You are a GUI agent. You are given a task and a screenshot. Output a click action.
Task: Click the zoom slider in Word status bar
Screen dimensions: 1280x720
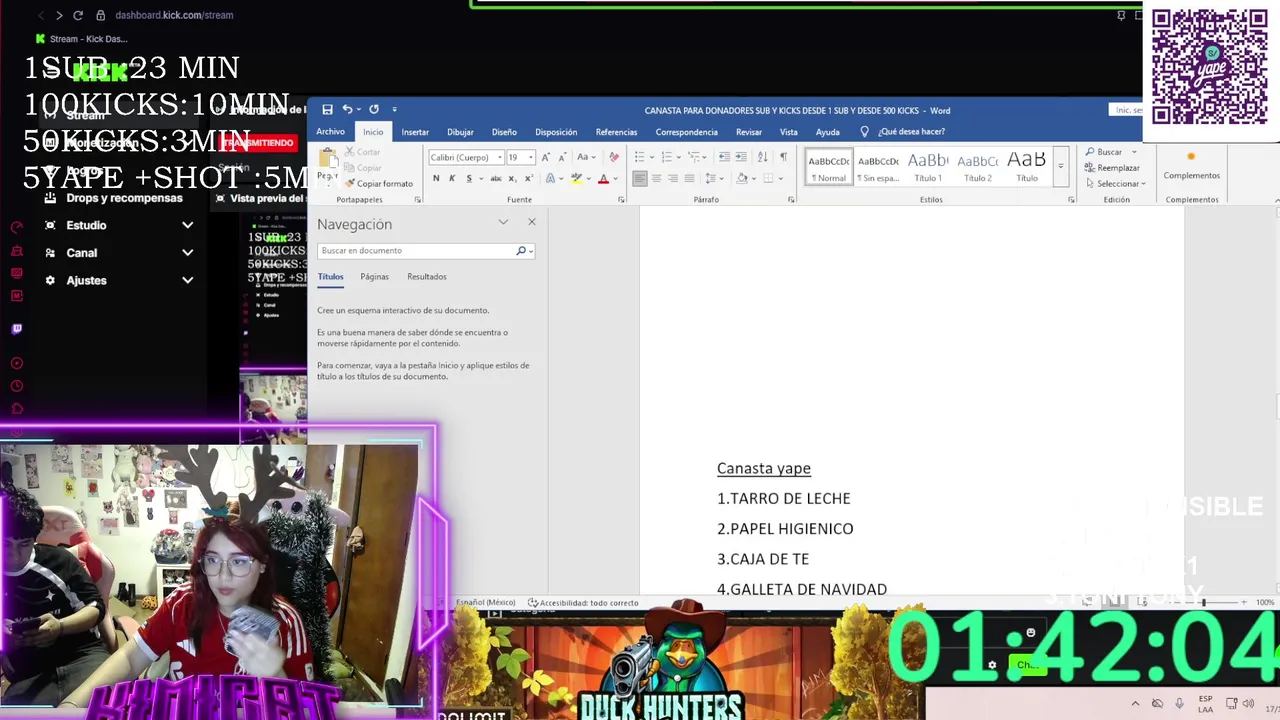click(1203, 602)
